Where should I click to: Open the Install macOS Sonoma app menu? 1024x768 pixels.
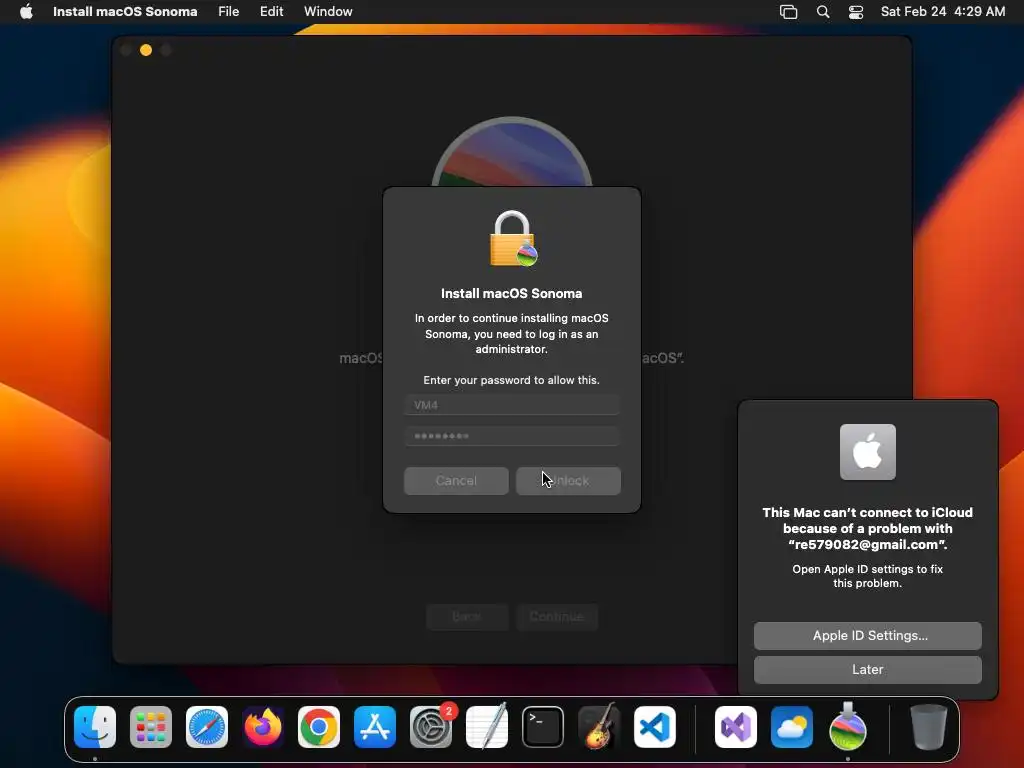point(125,12)
